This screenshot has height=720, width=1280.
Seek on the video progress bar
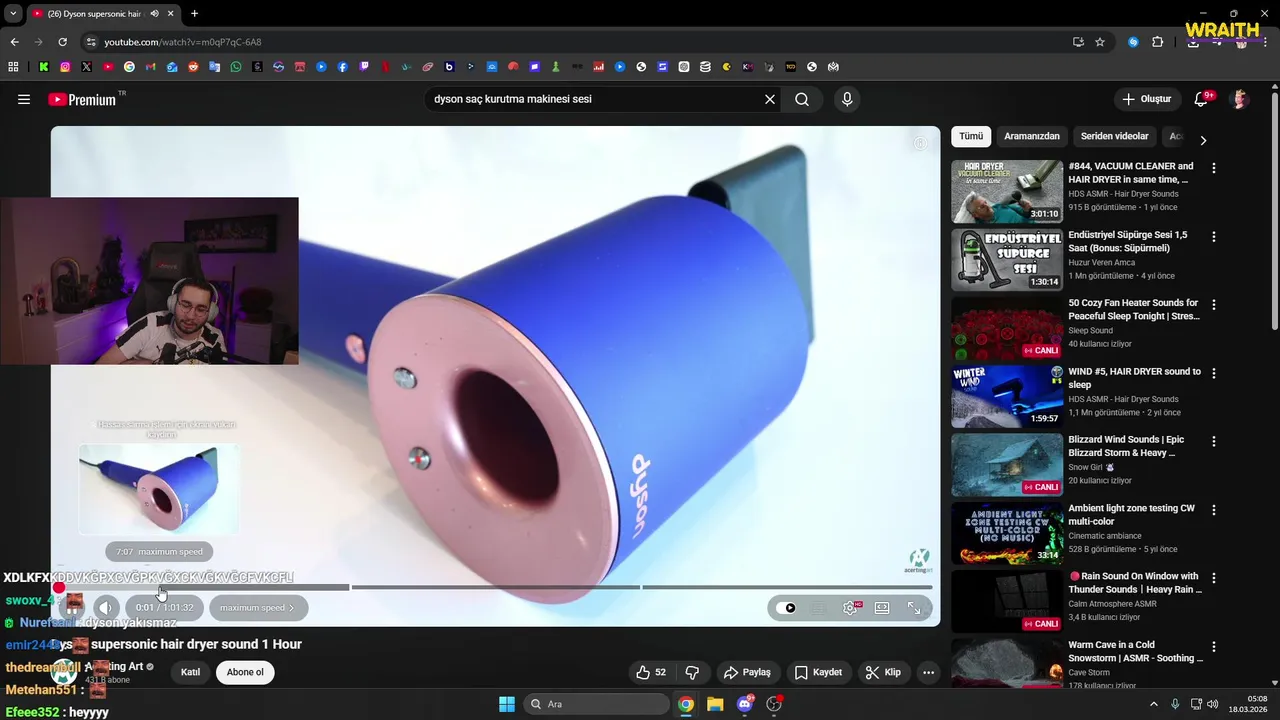(495, 587)
